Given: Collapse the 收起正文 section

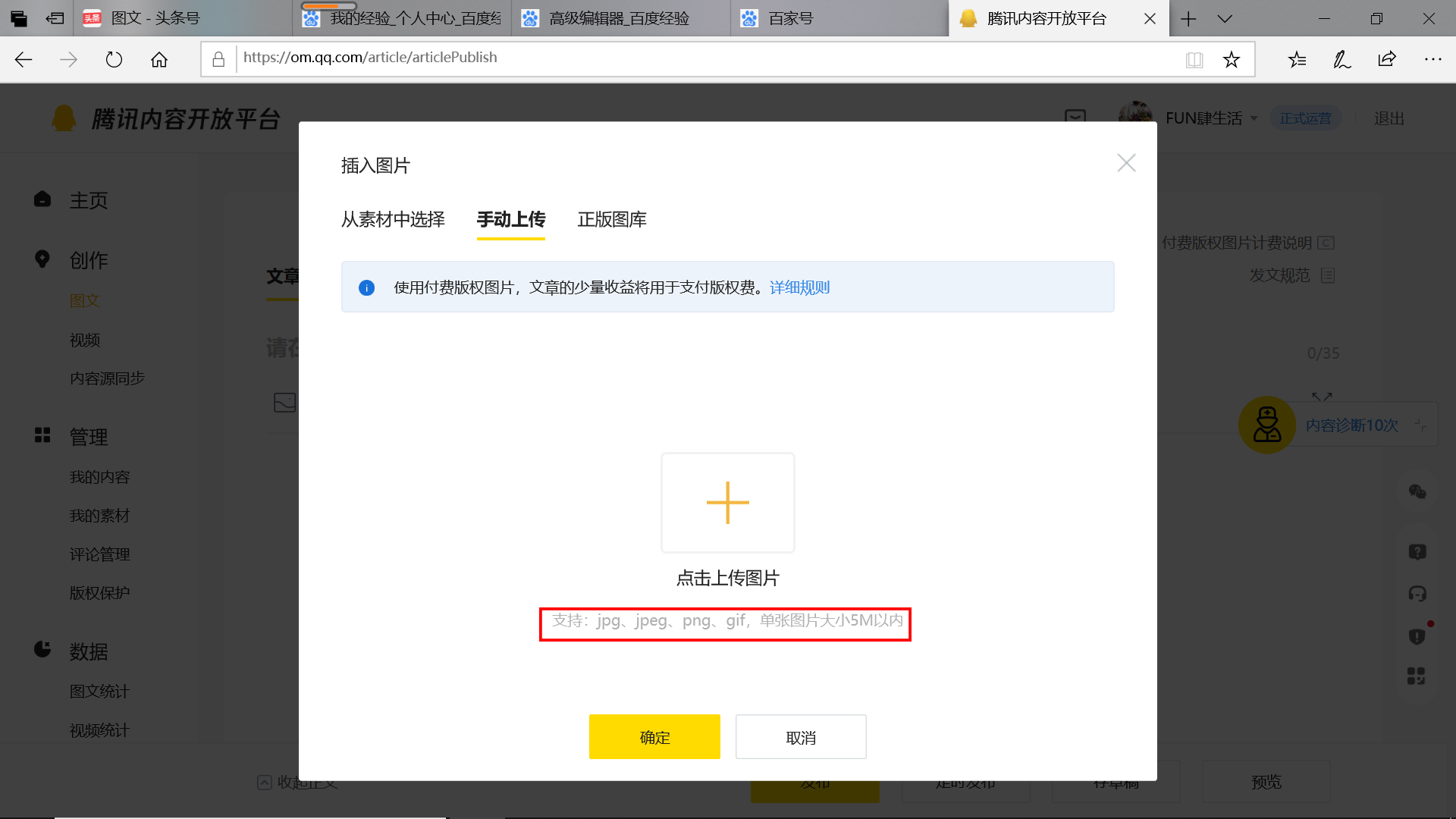Looking at the screenshot, I should tap(300, 782).
